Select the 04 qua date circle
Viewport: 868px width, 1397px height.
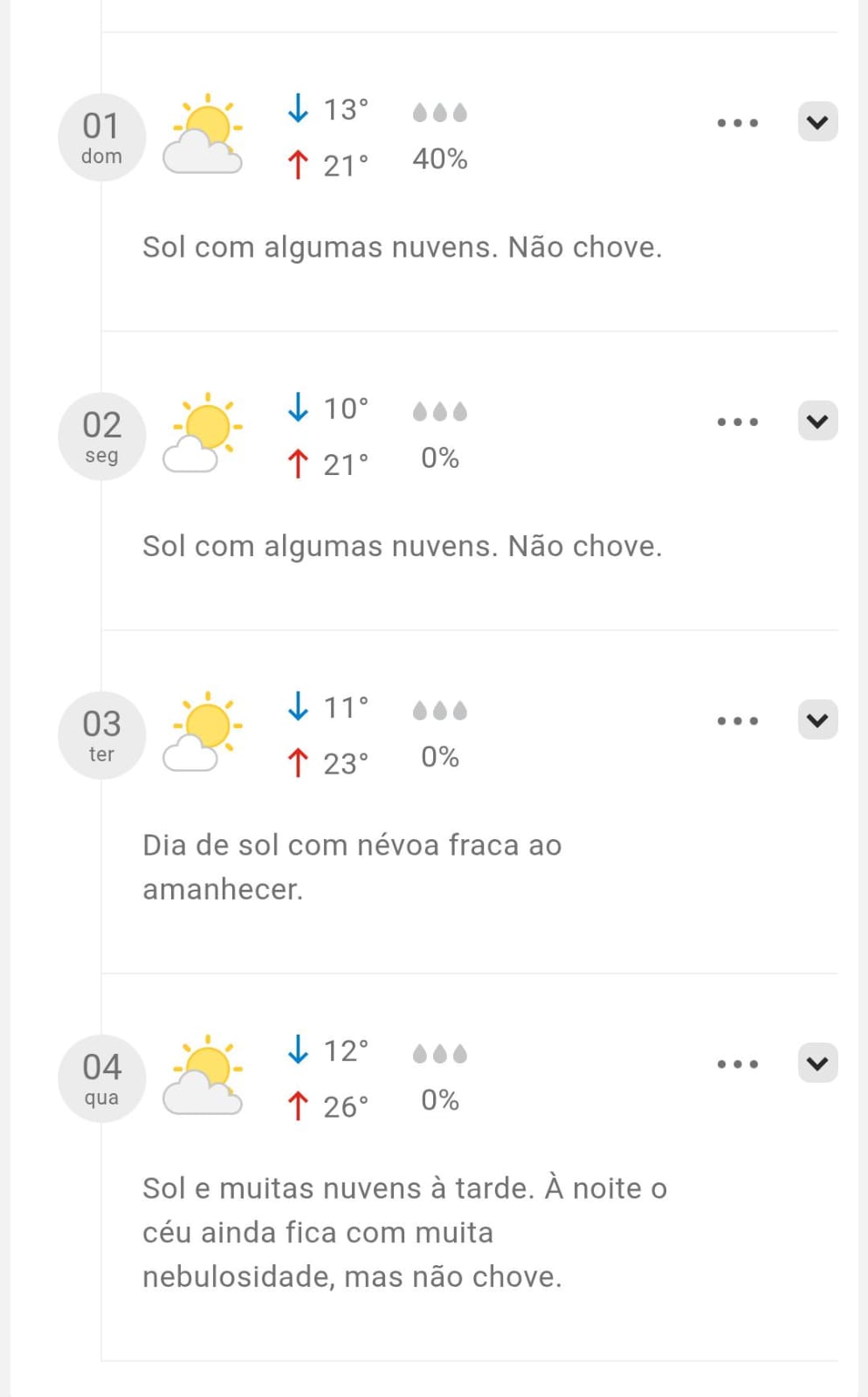point(101,1078)
